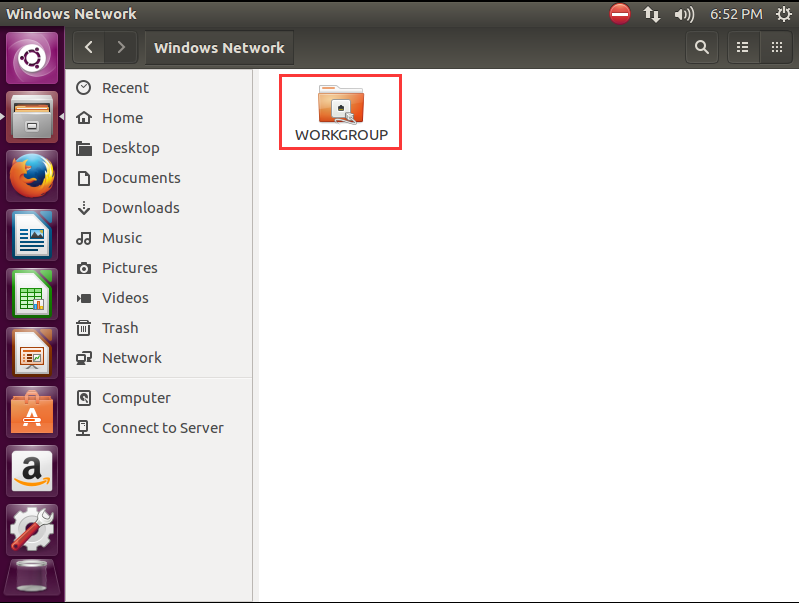Click the Pictures camera icon
The image size is (799, 603).
coord(84,268)
